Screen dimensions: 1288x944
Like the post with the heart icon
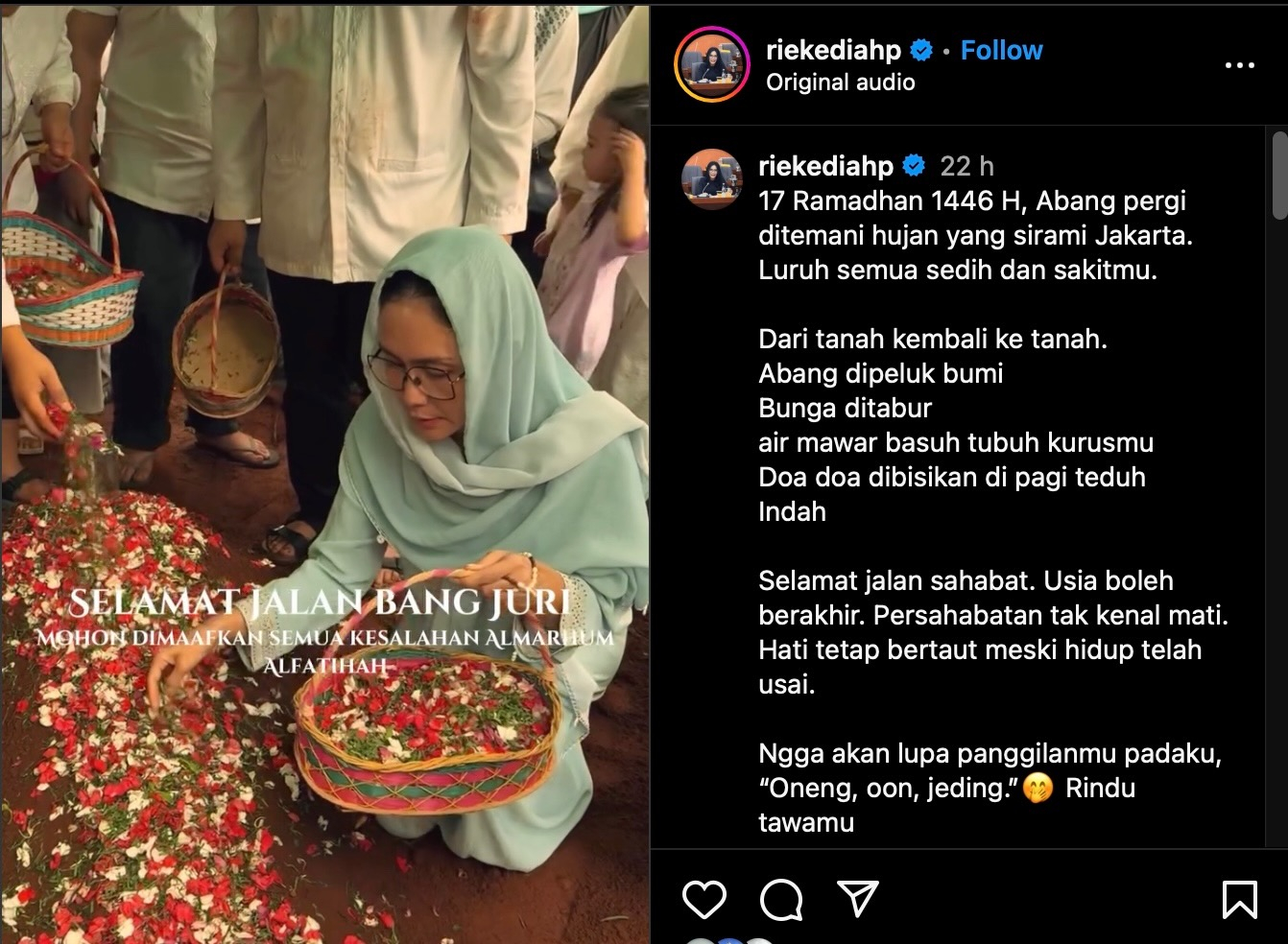(704, 900)
